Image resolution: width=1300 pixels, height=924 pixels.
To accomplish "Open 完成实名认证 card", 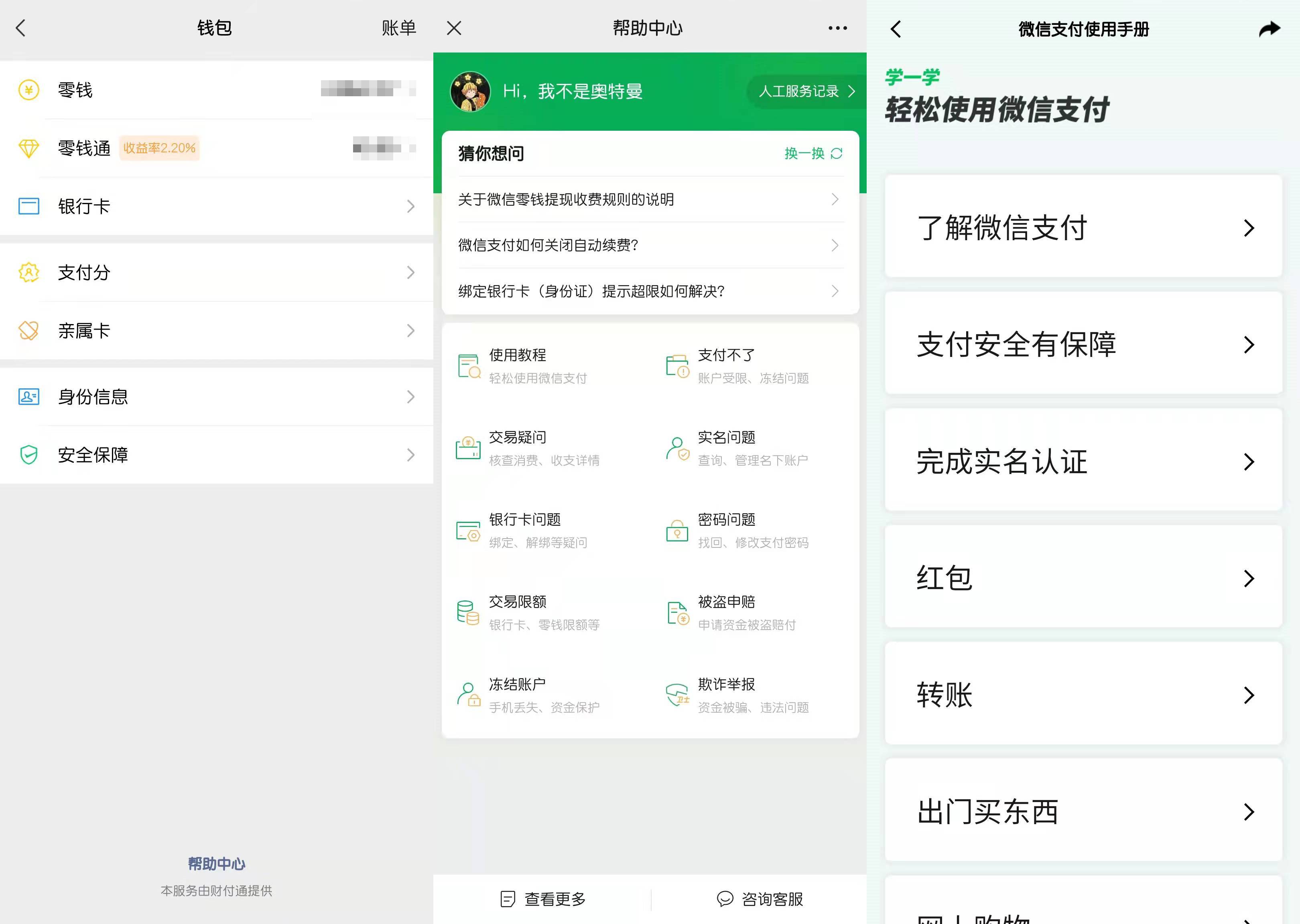I will tap(1083, 460).
